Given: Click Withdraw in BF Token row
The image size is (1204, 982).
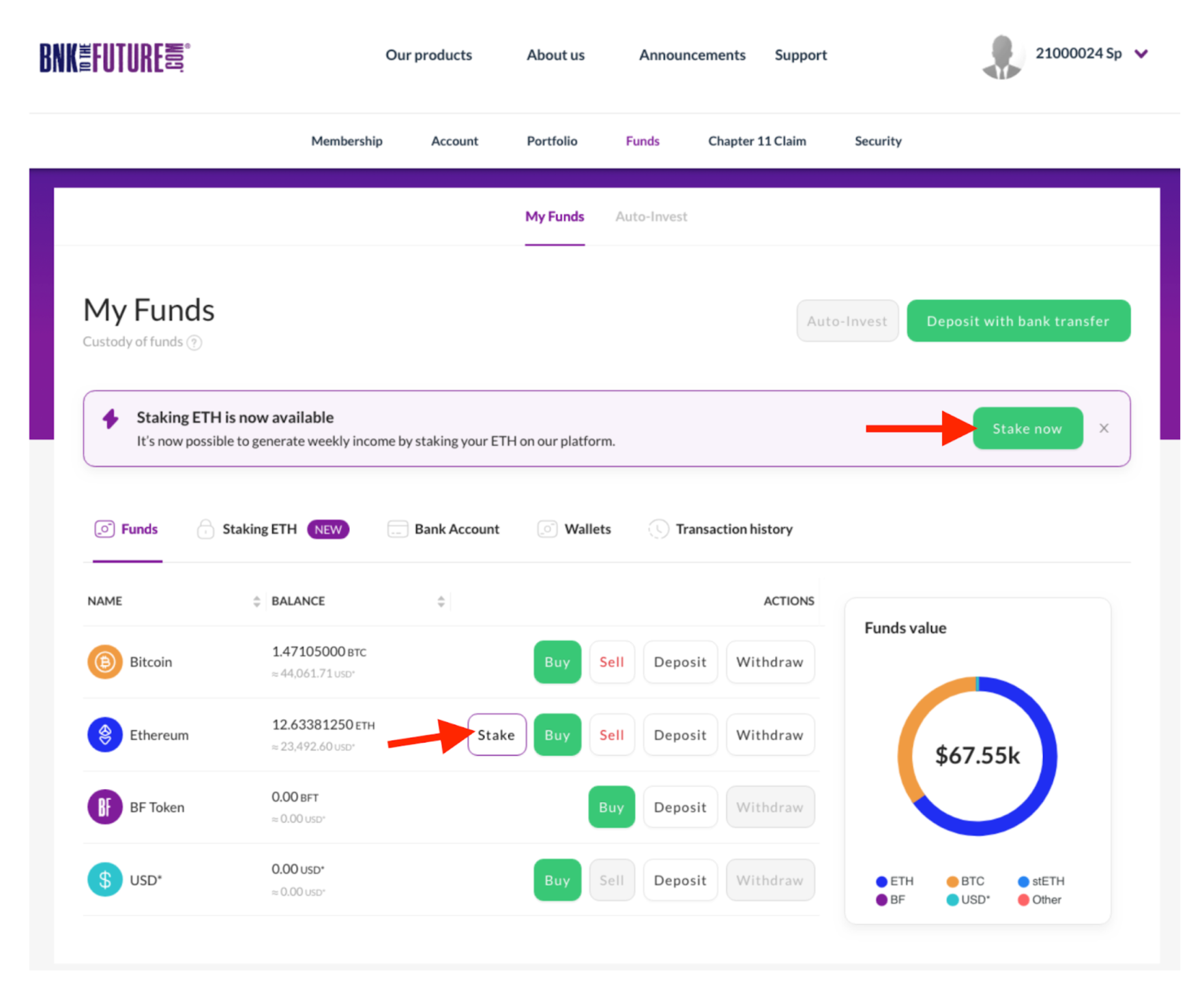Looking at the screenshot, I should pyautogui.click(x=770, y=807).
